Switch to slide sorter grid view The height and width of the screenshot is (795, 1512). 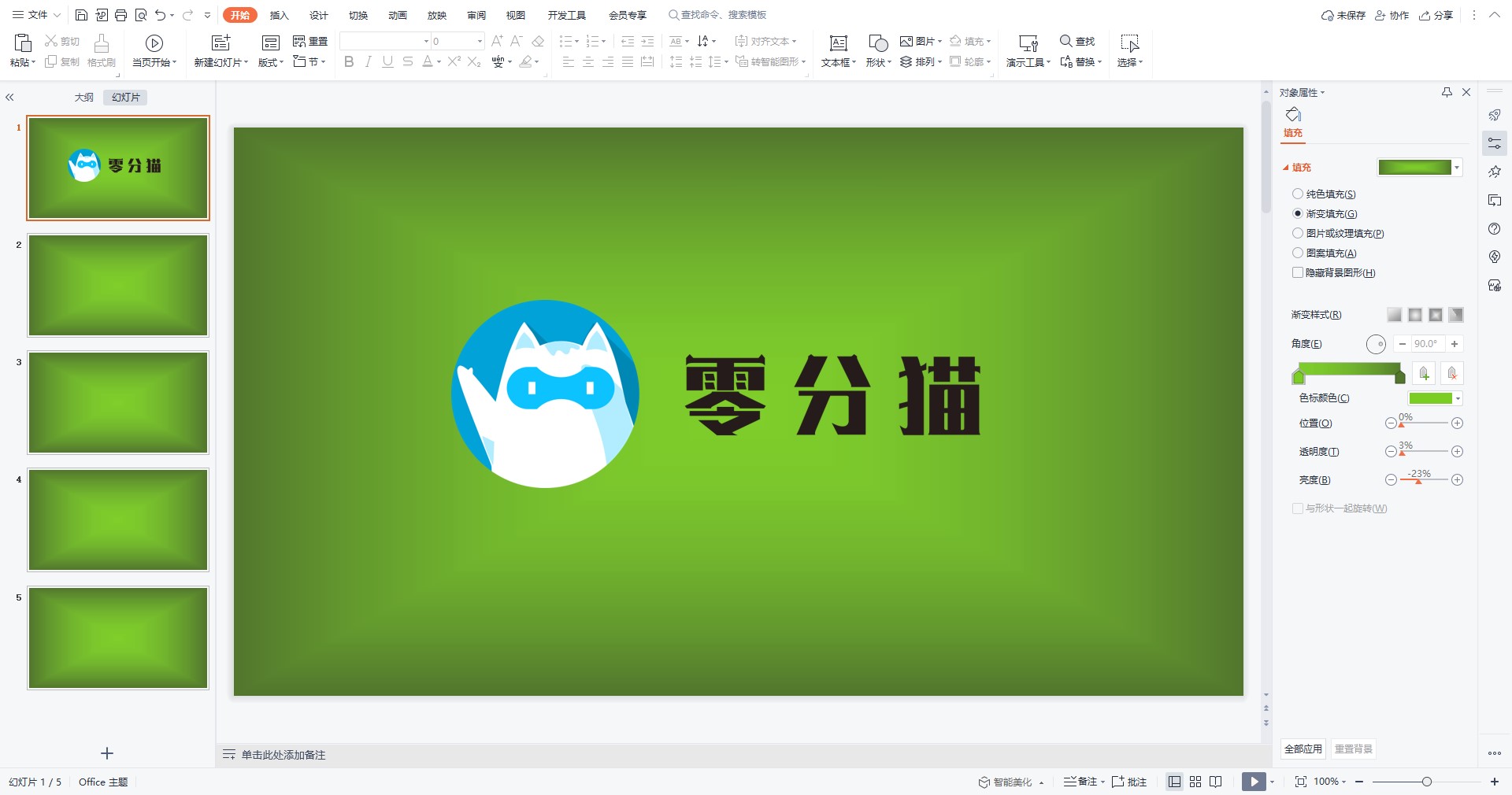click(1195, 782)
